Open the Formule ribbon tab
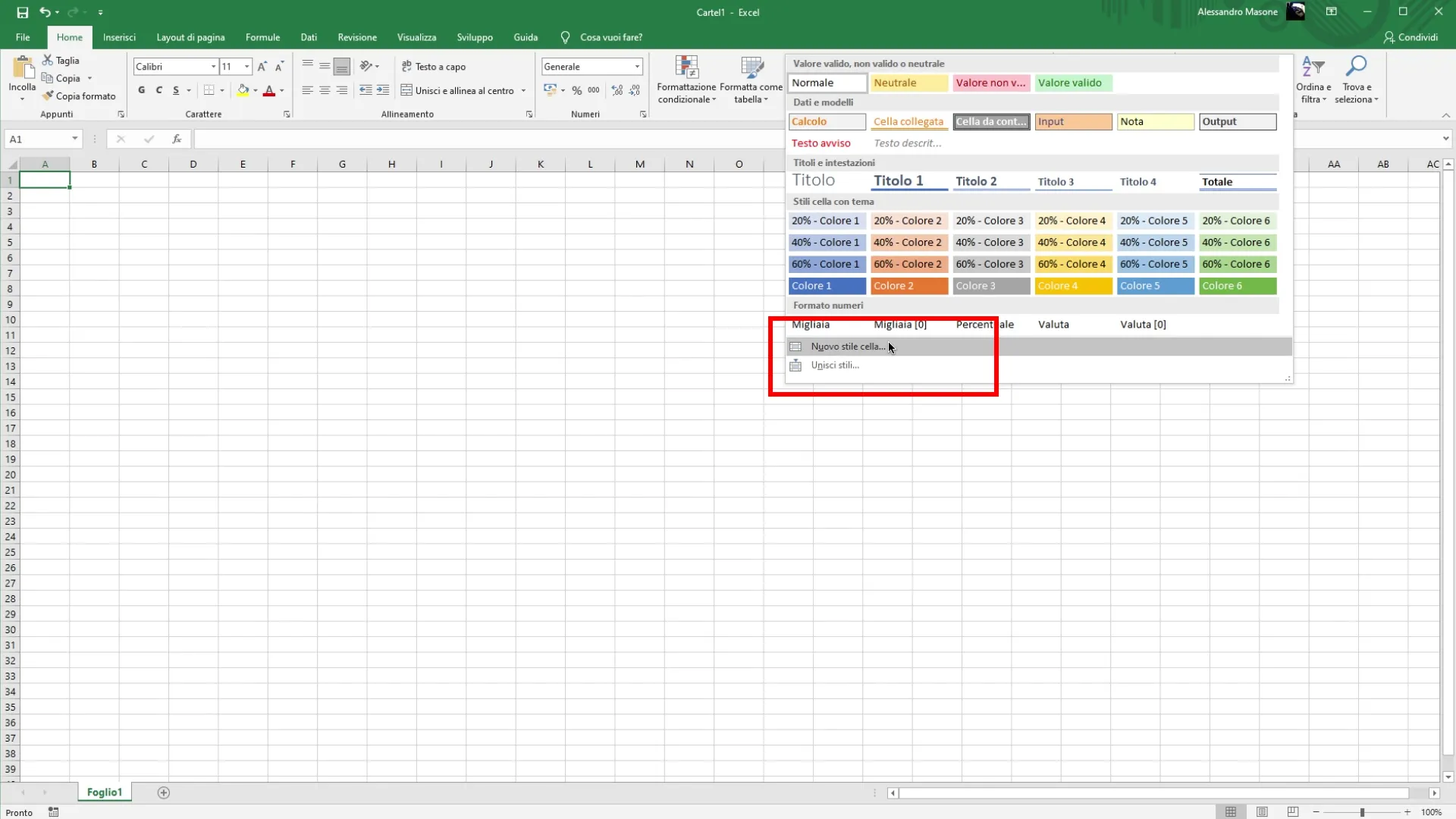The width and height of the screenshot is (1456, 819). (x=262, y=37)
